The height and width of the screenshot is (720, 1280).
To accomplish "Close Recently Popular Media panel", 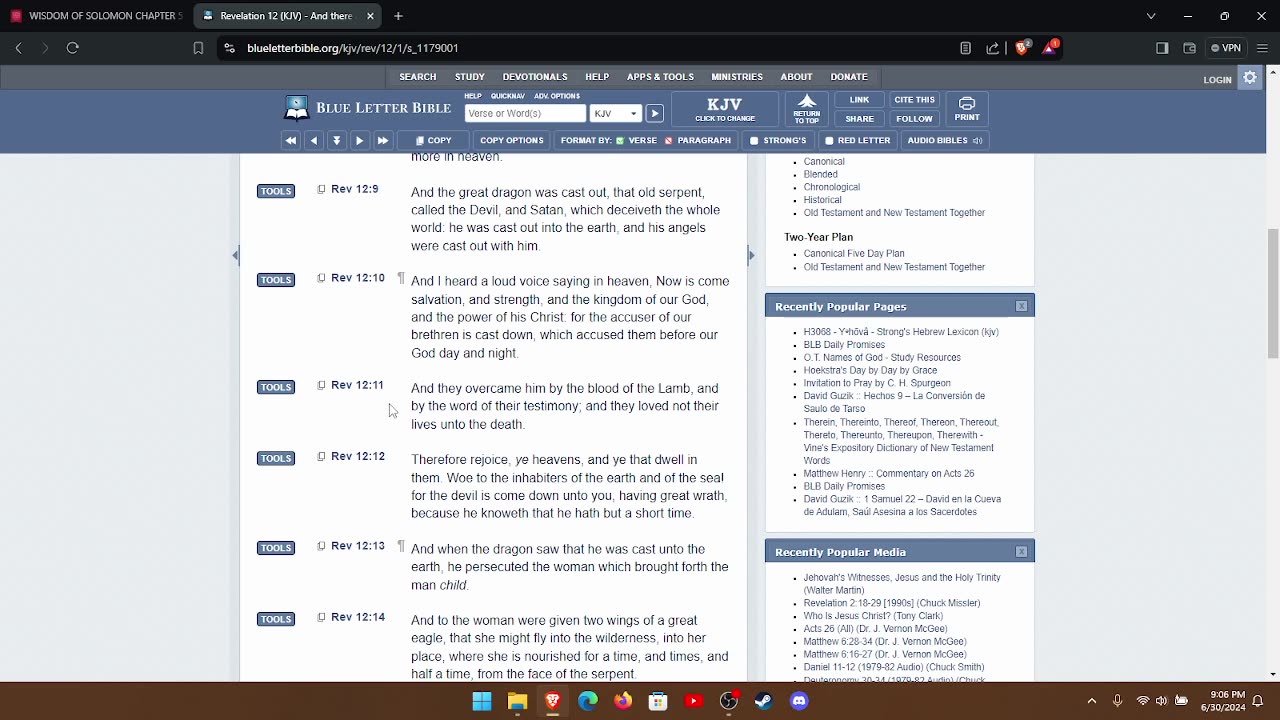I will [1021, 552].
